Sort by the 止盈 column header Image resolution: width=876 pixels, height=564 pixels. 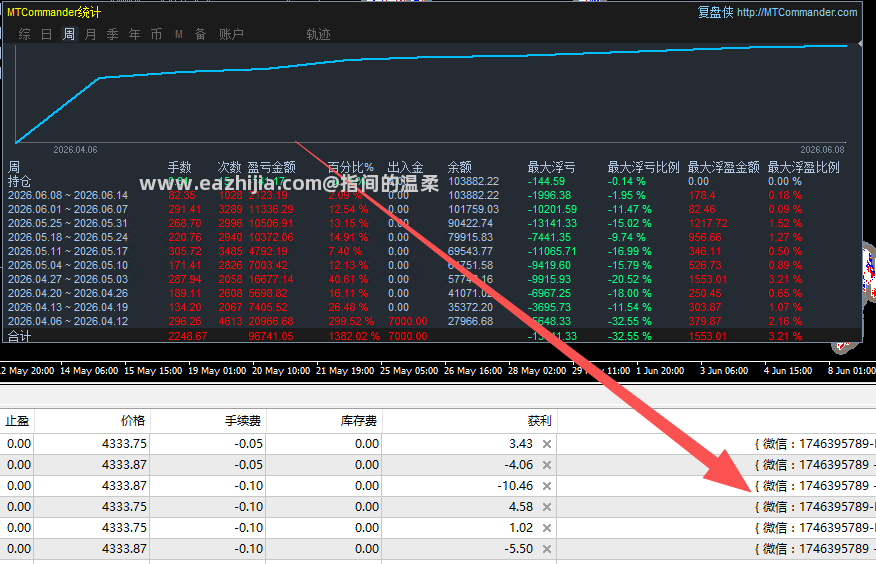[x=17, y=421]
